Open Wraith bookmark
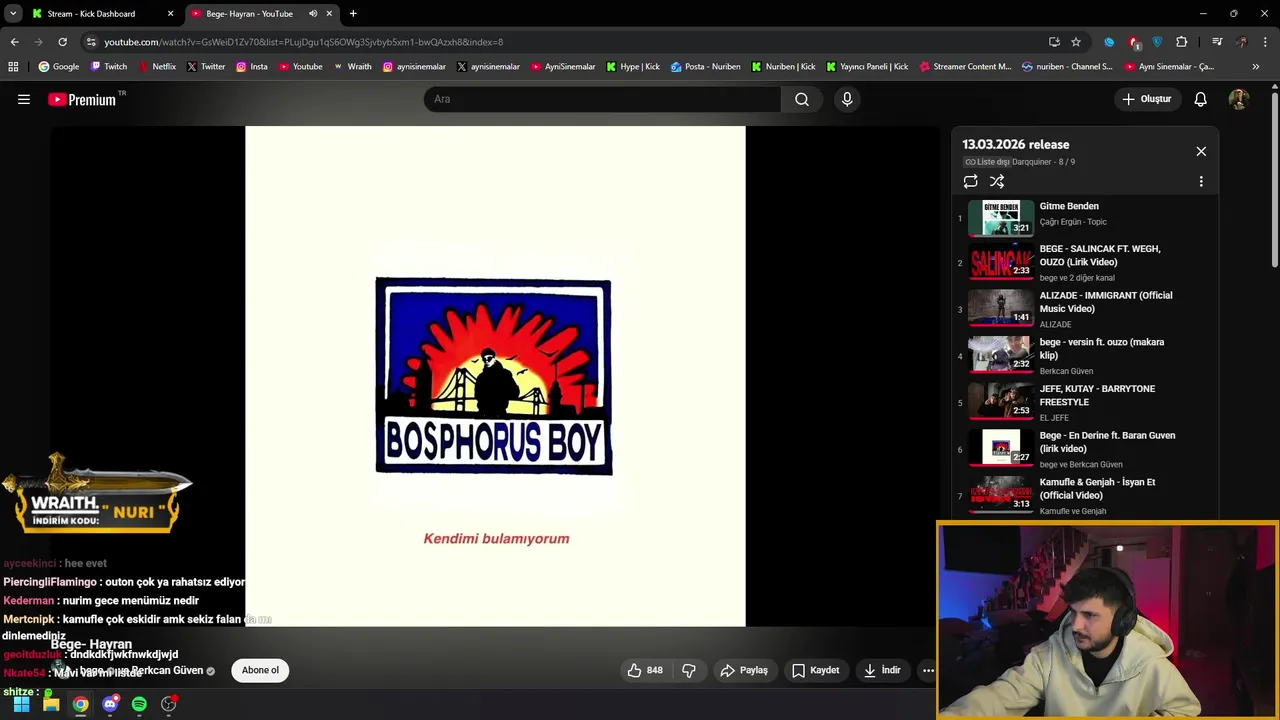The height and width of the screenshot is (720, 1280). 352,67
